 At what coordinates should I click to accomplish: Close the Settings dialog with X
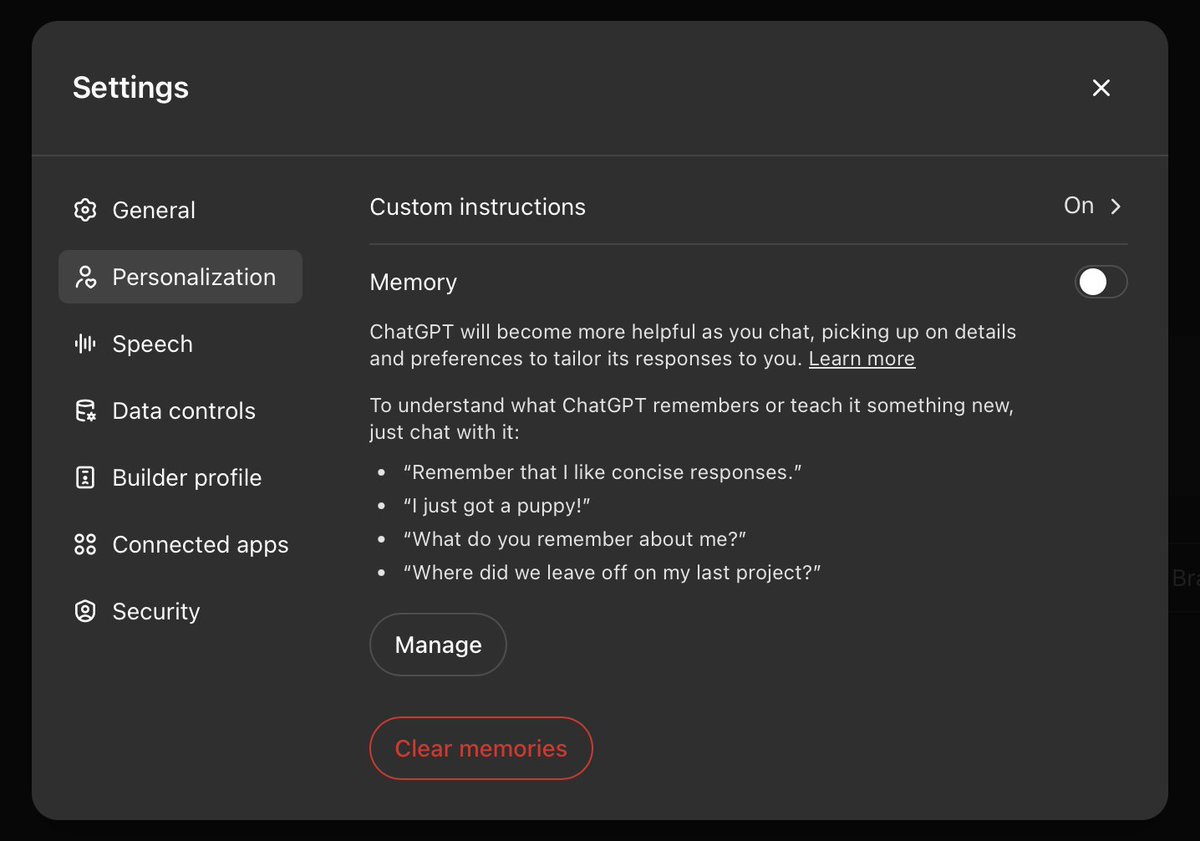(1101, 88)
